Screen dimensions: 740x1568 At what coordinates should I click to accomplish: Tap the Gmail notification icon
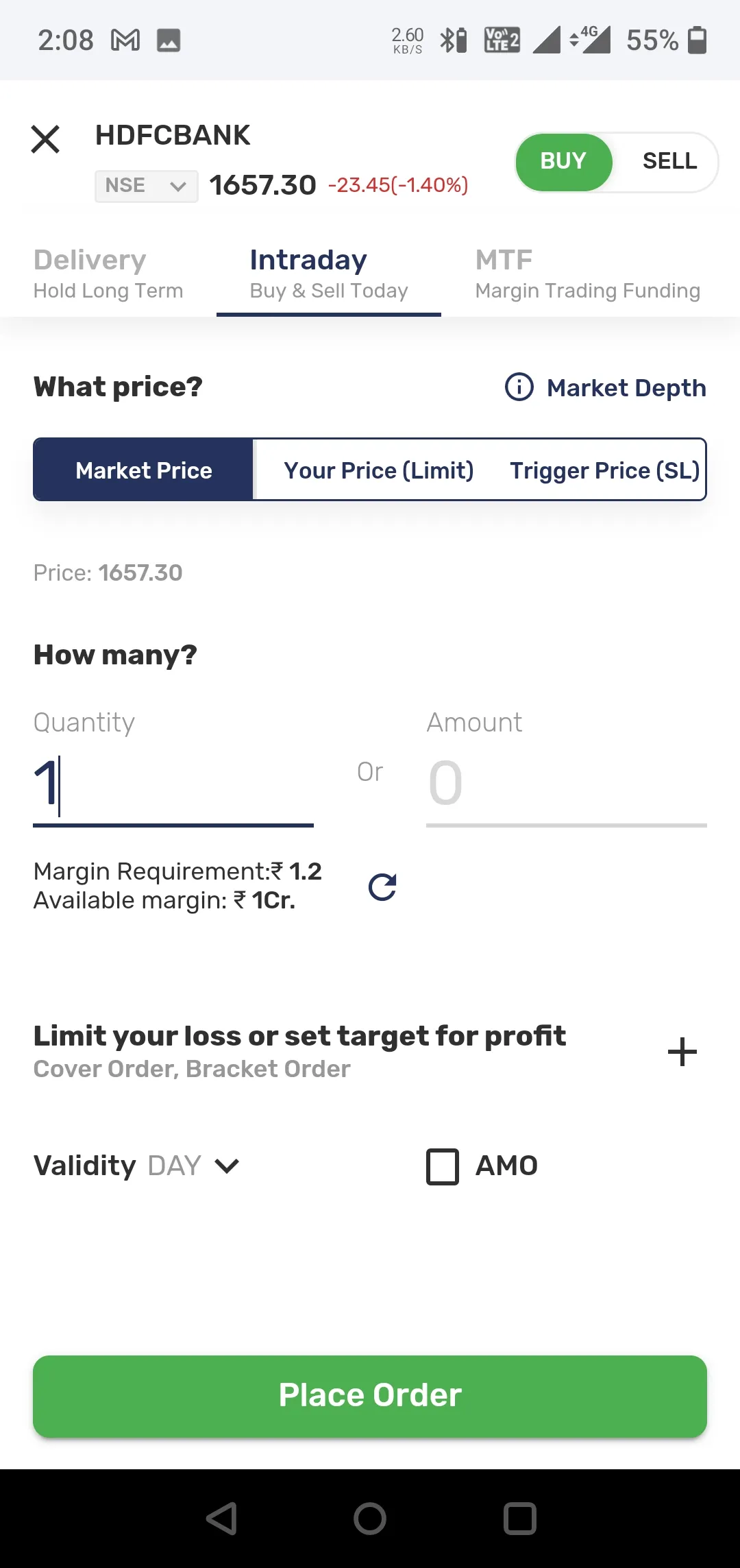(125, 40)
